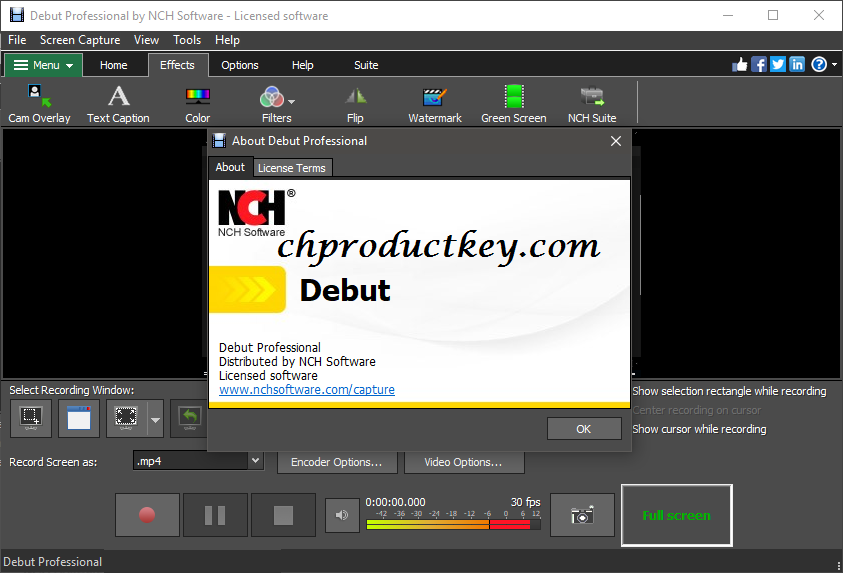
Task: Open the green Menu dropdown button
Action: pos(44,65)
